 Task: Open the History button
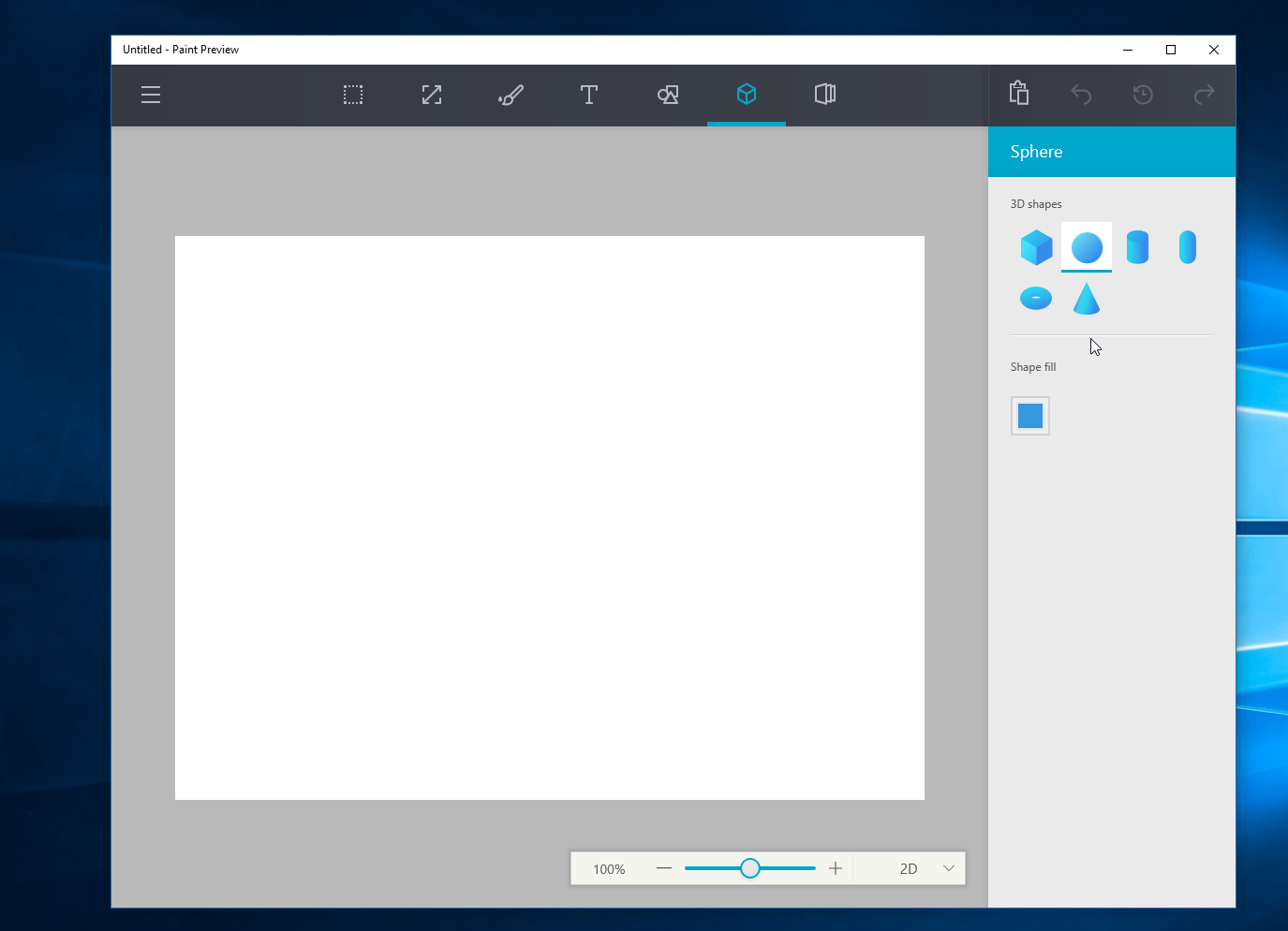click(x=1143, y=95)
